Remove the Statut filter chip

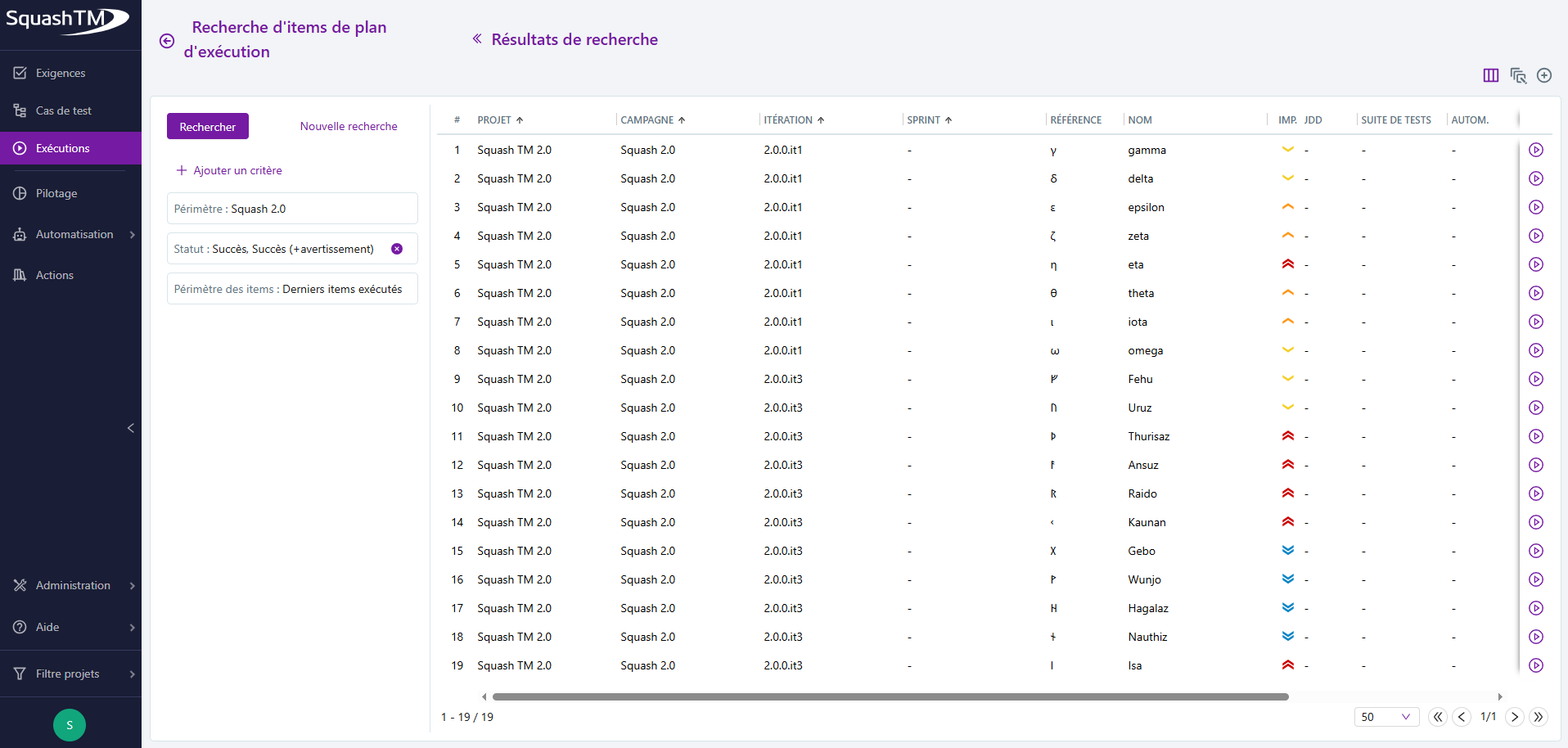tap(398, 249)
